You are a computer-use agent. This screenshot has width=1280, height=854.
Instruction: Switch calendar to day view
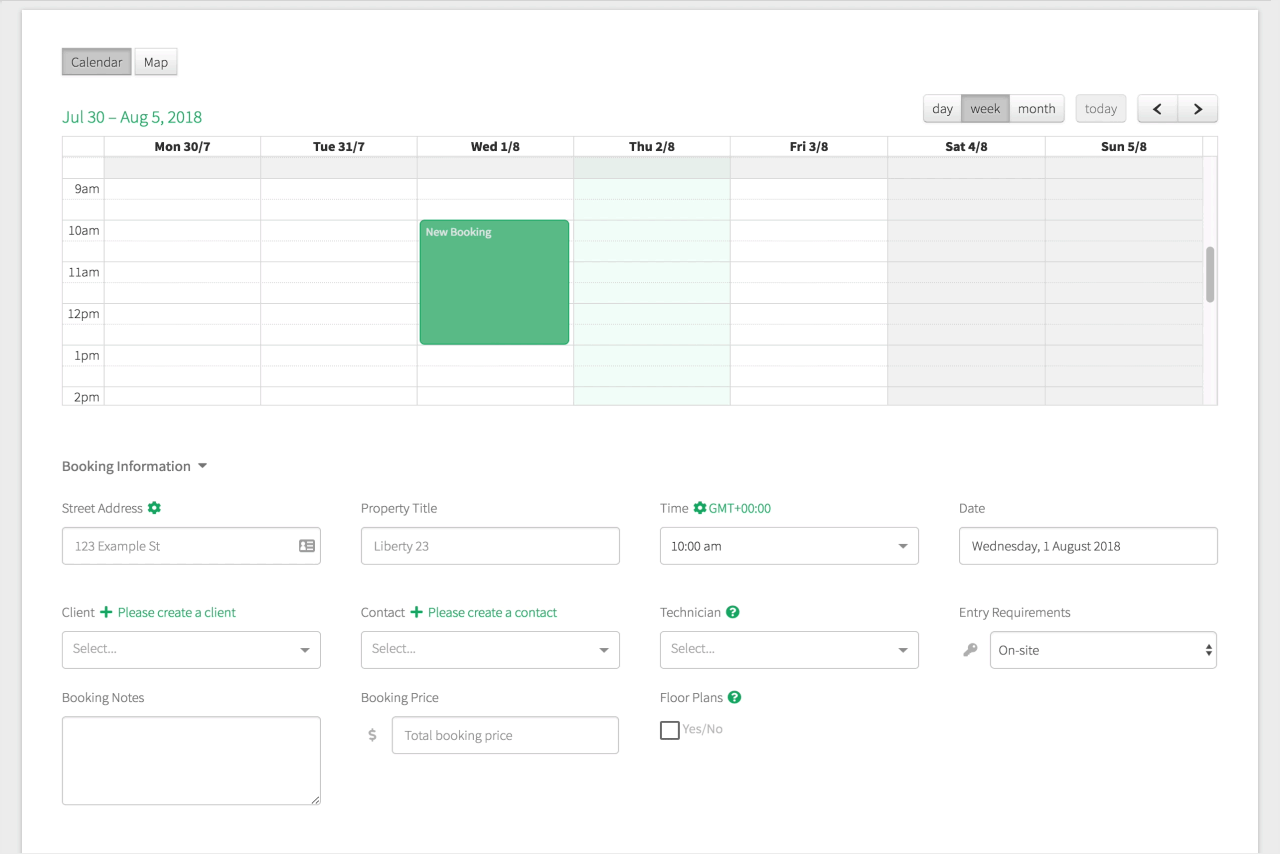pos(942,109)
